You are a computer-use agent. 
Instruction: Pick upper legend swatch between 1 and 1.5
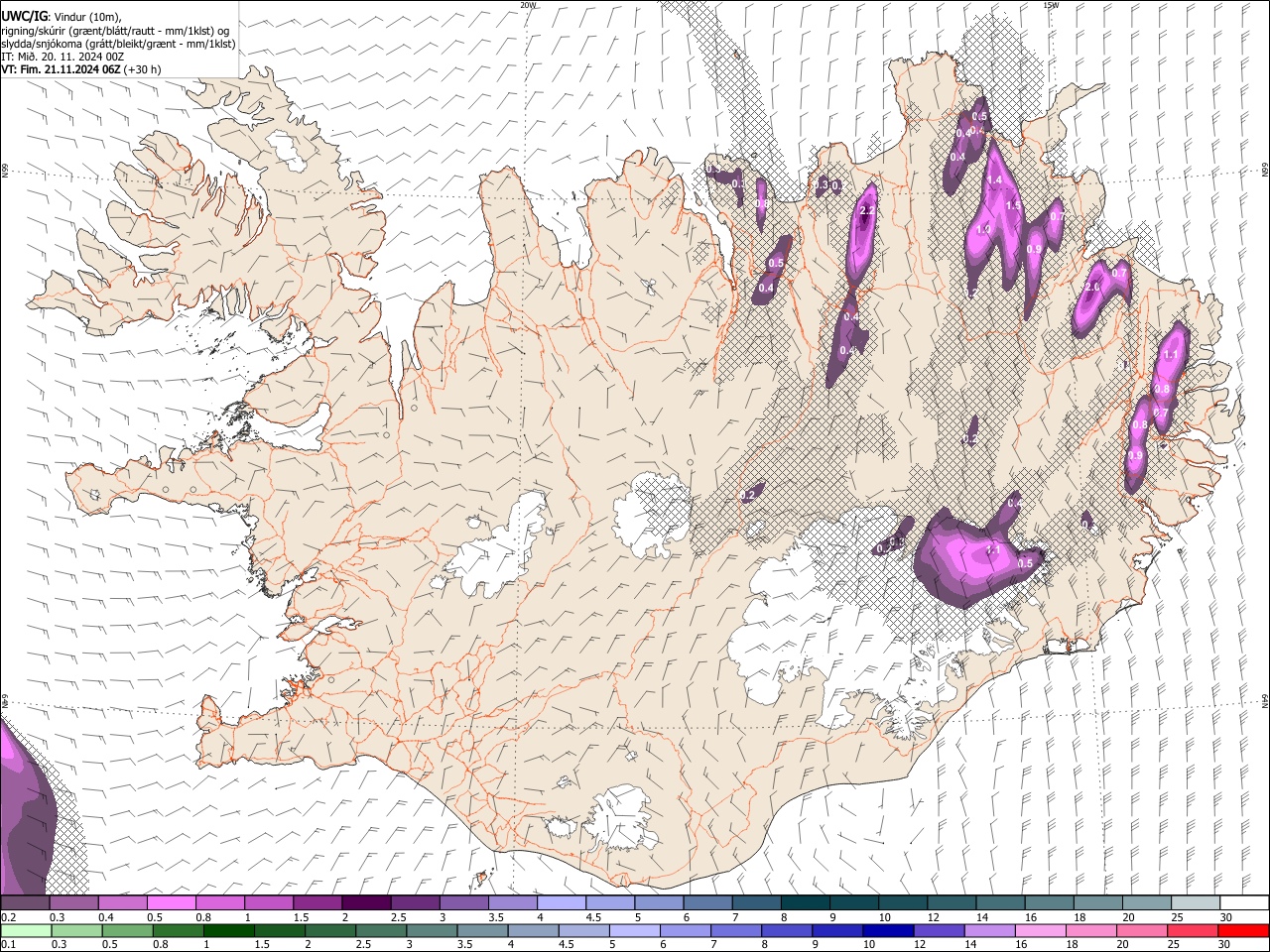[x=269, y=903]
